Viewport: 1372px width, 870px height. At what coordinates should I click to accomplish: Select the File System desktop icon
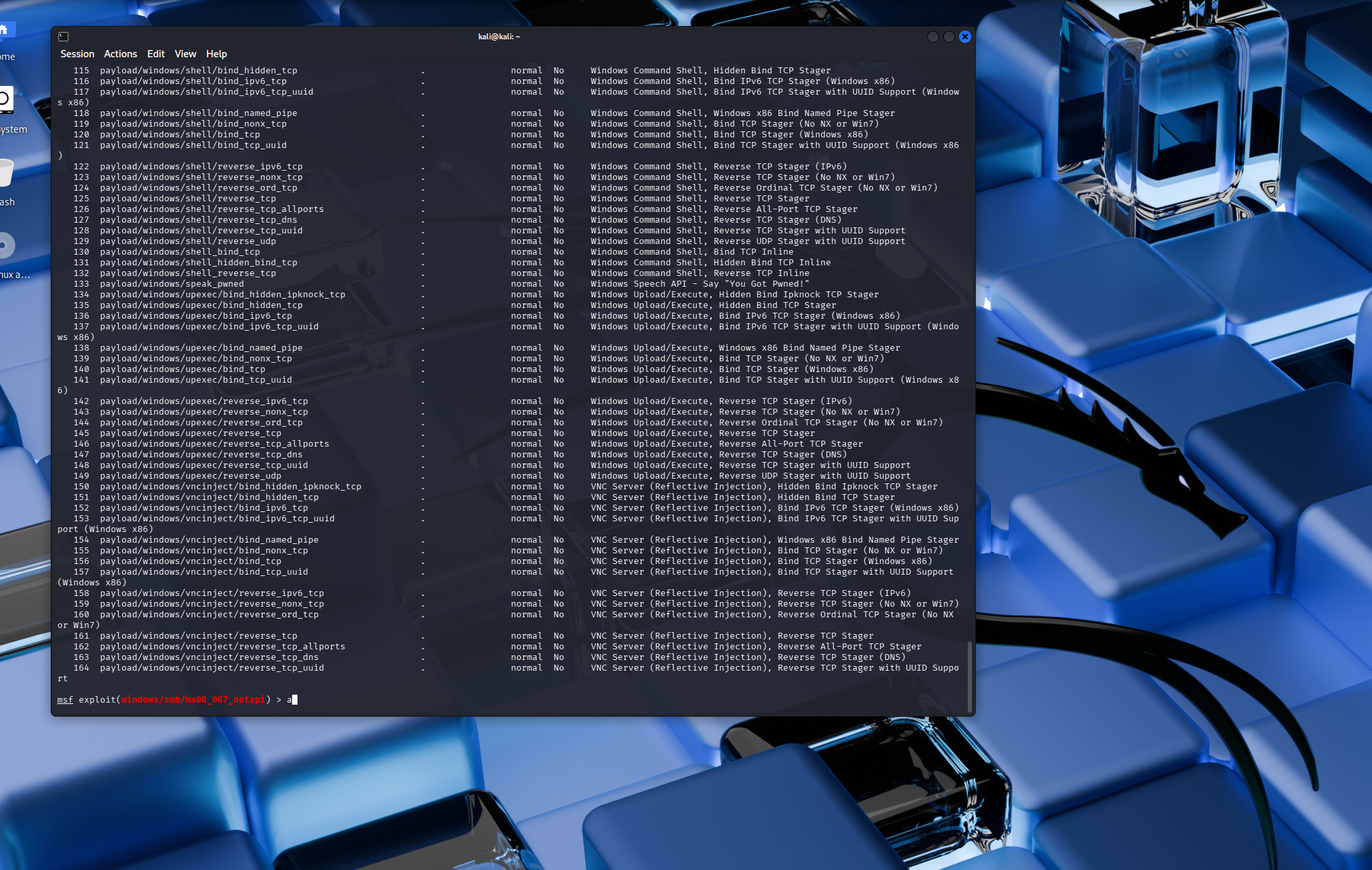(4, 100)
